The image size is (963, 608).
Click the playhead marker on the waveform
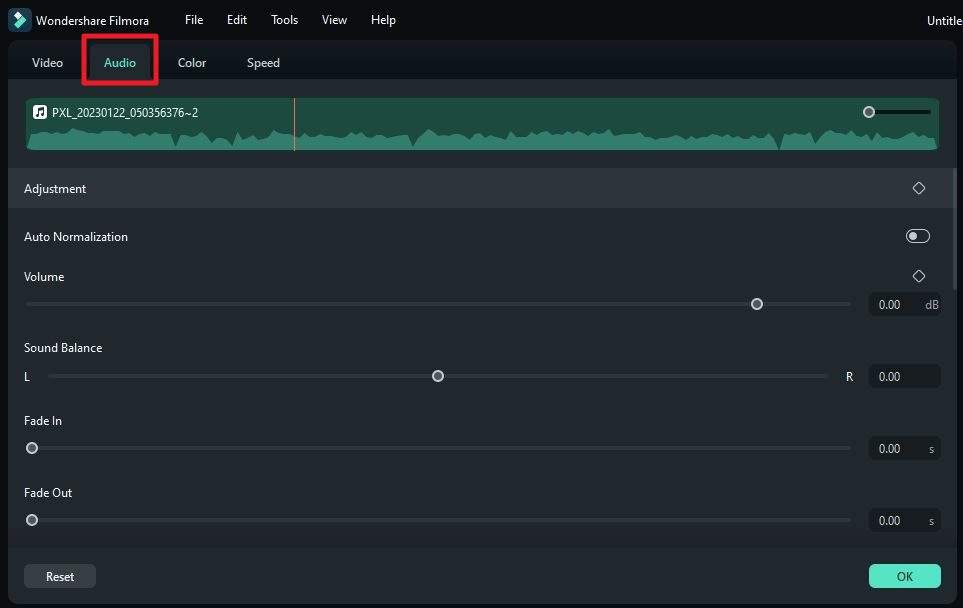click(294, 124)
